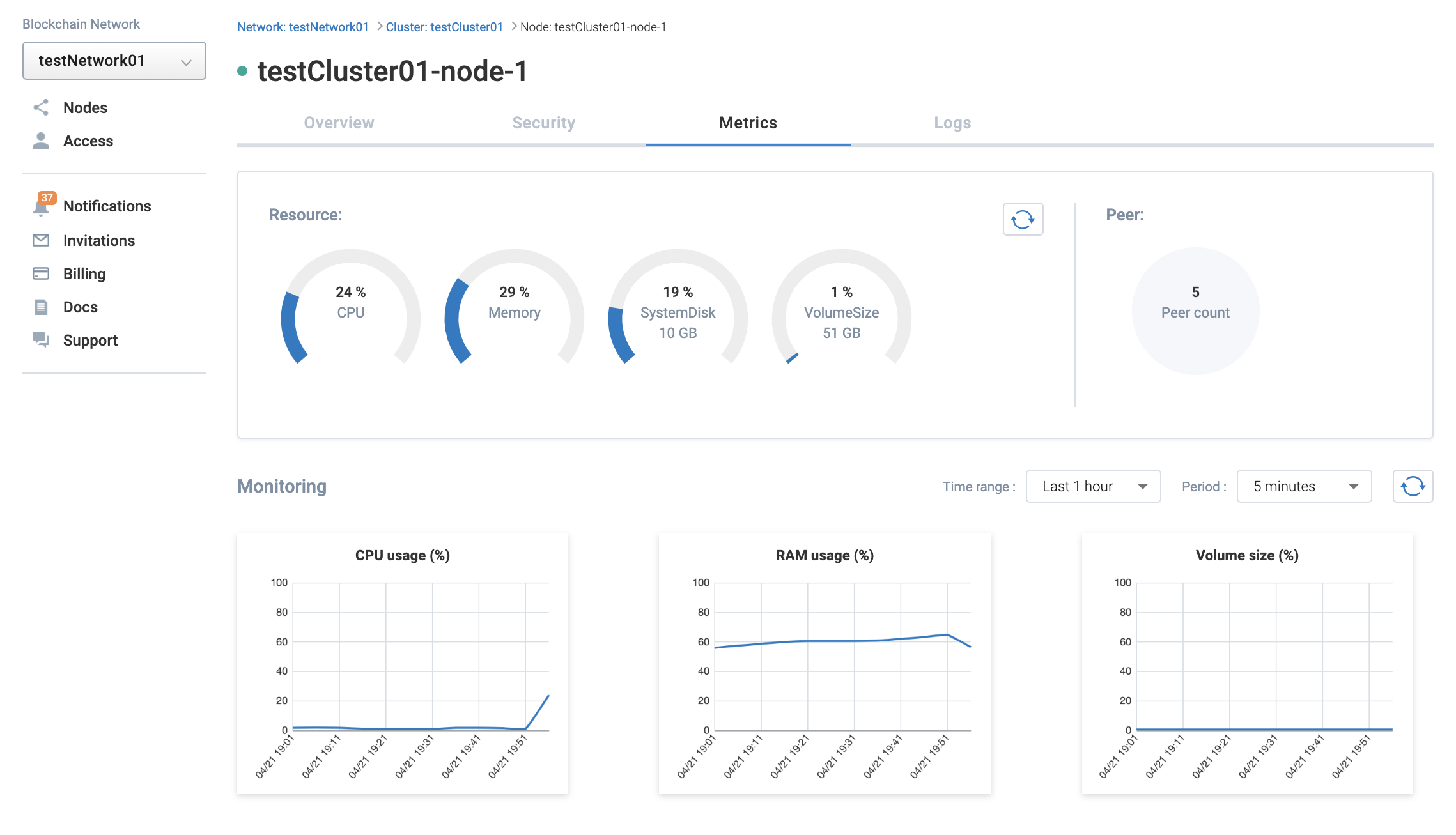The height and width of the screenshot is (835, 1456).
Task: Click the RAM usage (%) chart
Action: (825, 664)
